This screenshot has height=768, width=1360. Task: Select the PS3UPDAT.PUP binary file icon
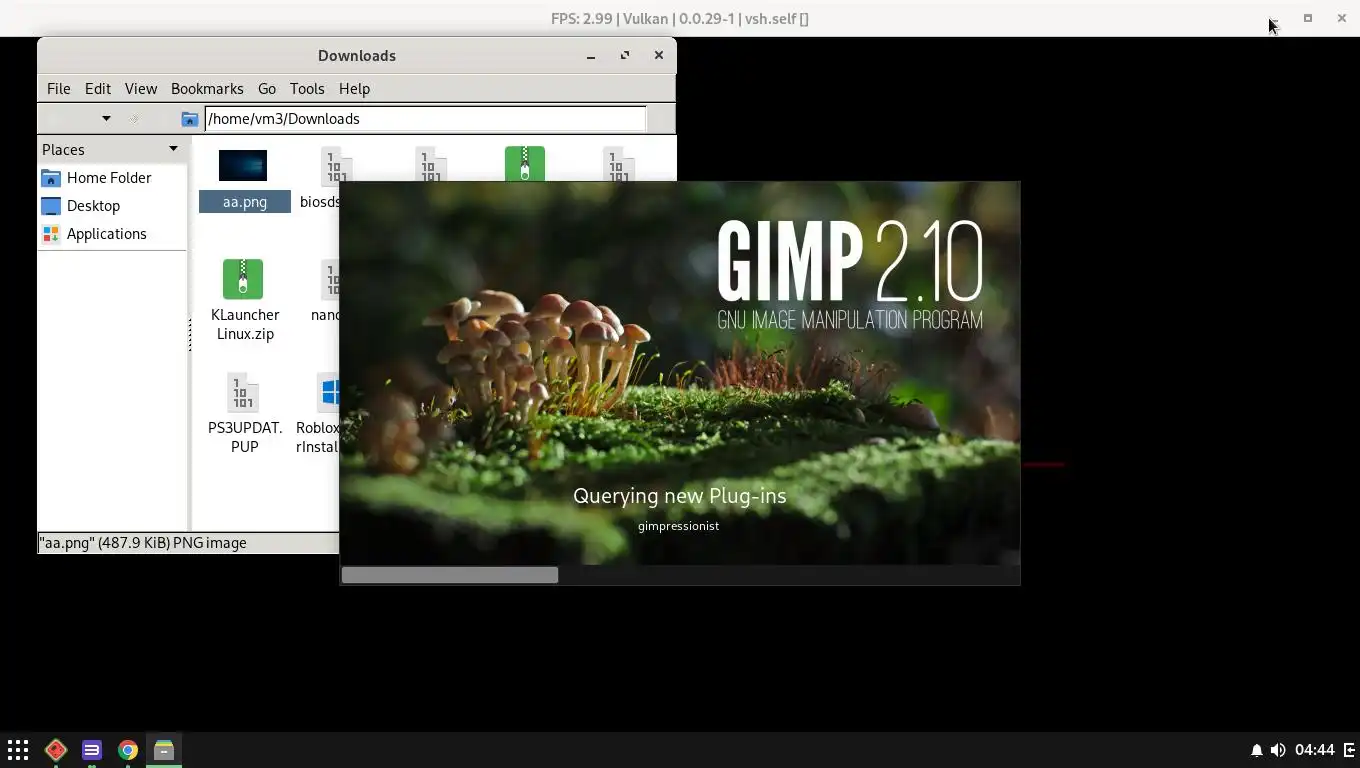(x=243, y=392)
